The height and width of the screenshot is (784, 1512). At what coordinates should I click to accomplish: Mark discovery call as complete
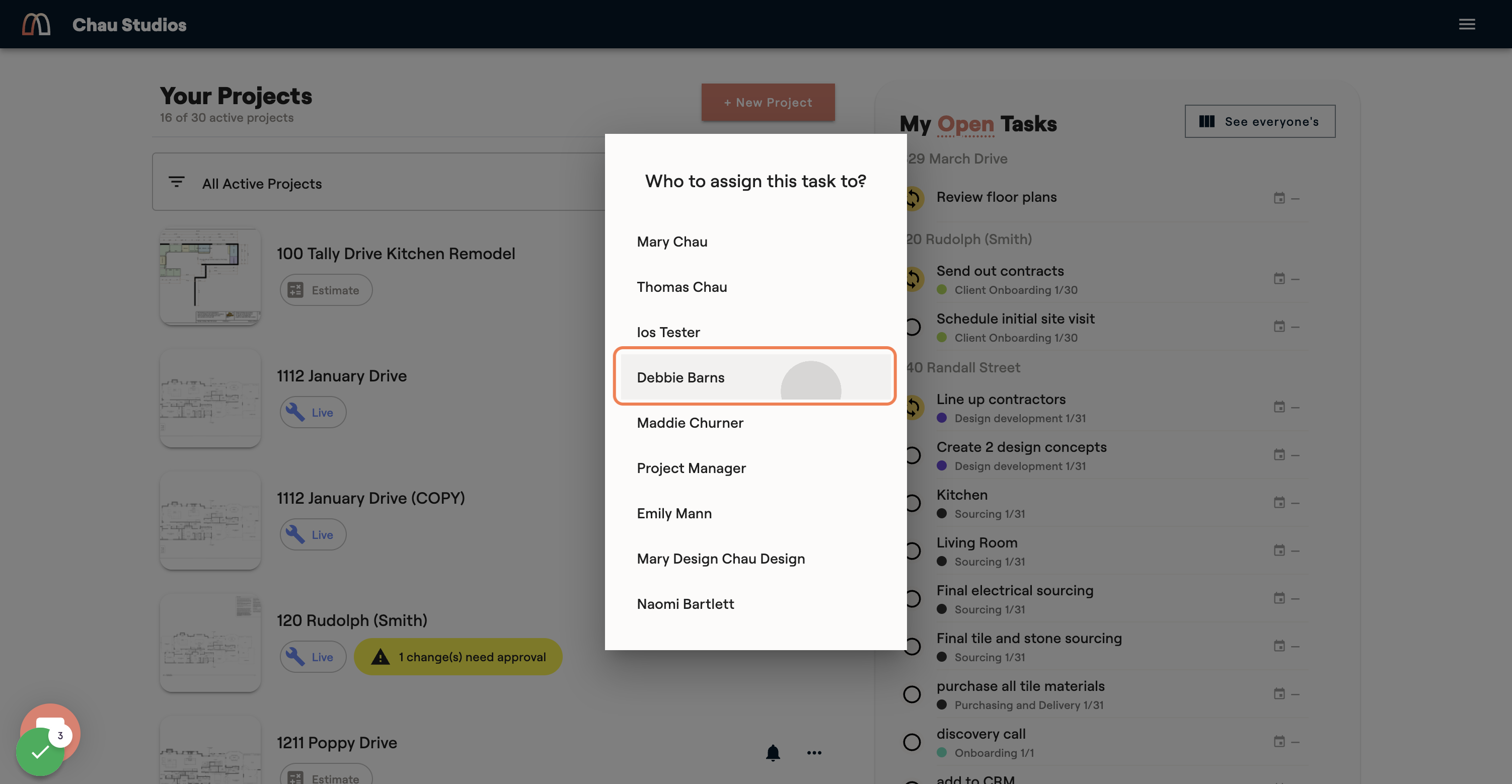(912, 742)
